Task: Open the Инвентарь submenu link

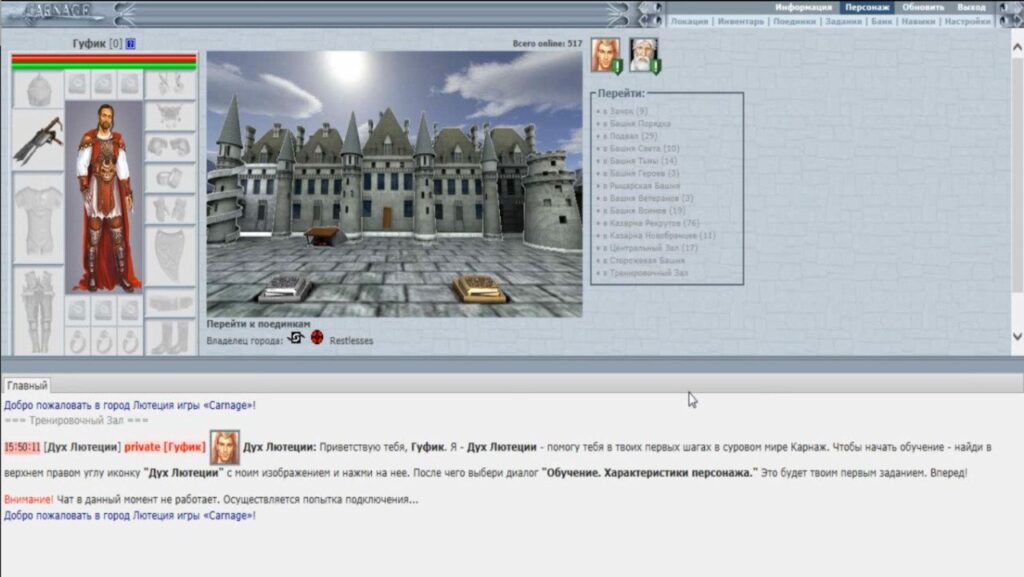Action: tap(741, 22)
